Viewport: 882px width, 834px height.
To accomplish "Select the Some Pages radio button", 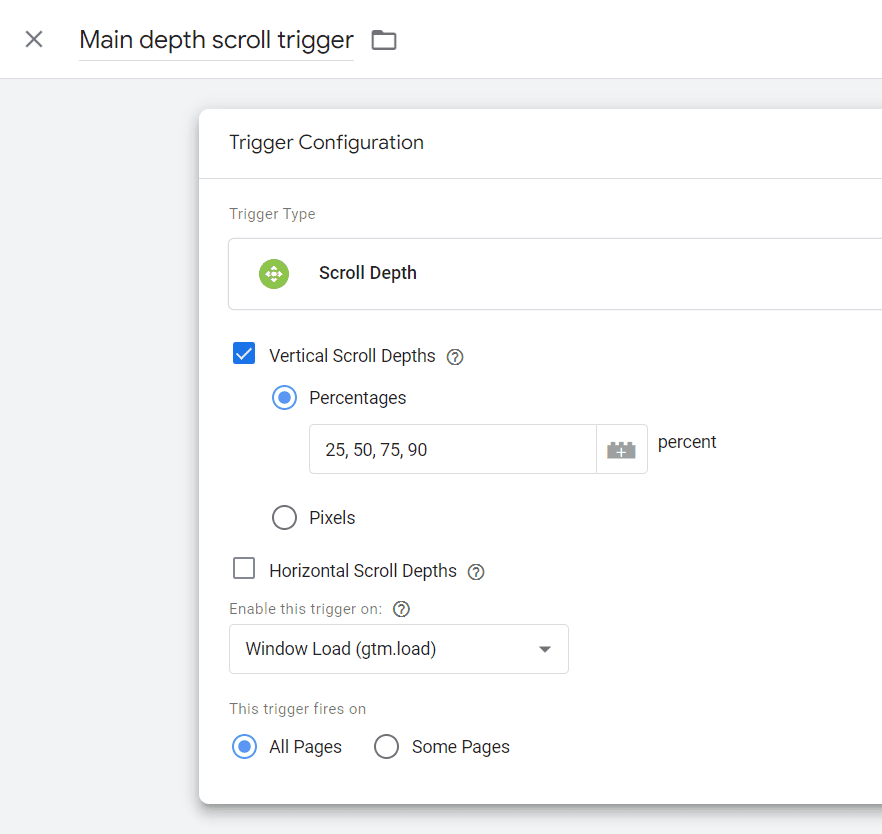I will click(x=386, y=746).
